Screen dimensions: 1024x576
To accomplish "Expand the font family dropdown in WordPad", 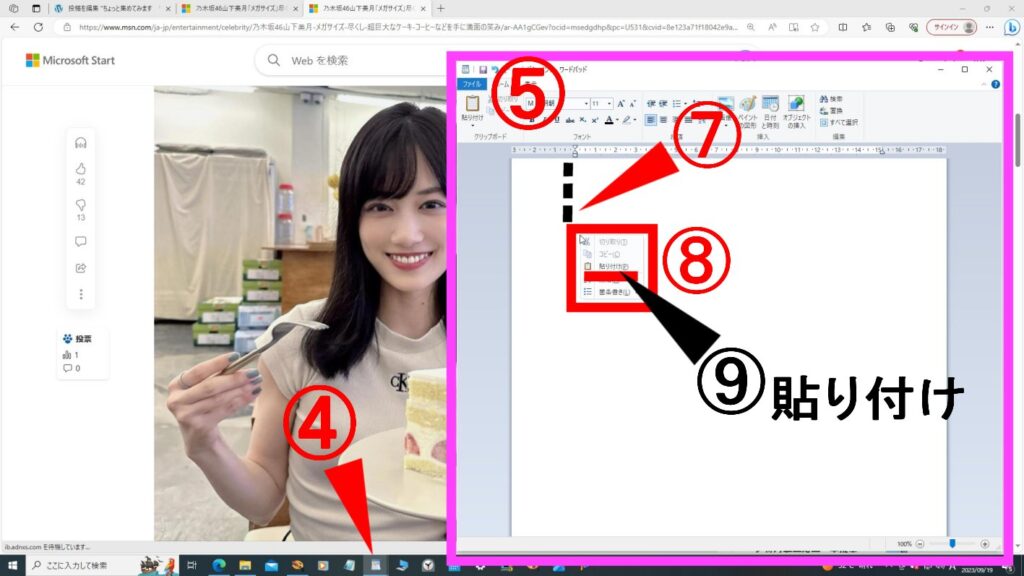I will coord(586,104).
